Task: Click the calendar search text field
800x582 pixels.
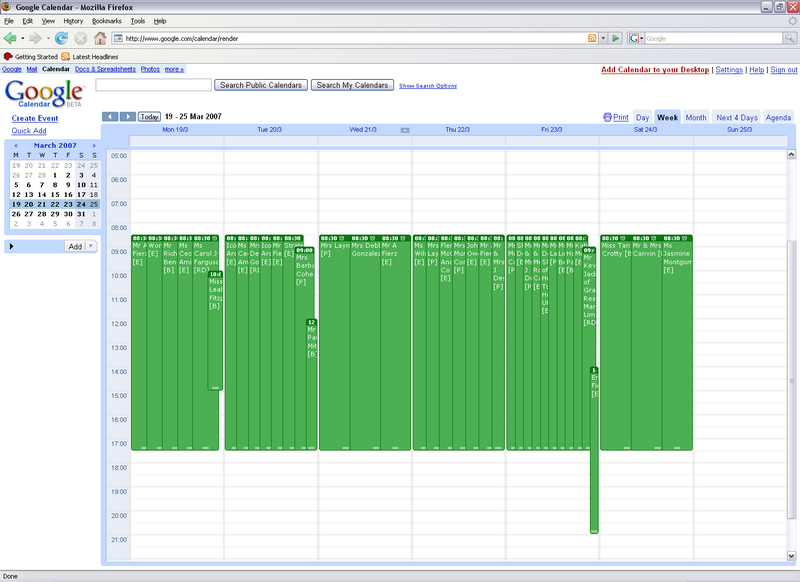Action: (x=153, y=86)
